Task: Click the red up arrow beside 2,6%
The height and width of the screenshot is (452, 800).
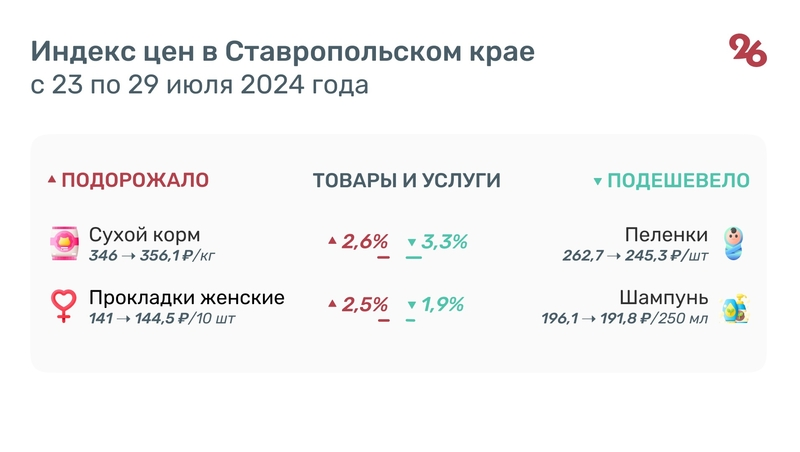Action: tap(332, 241)
